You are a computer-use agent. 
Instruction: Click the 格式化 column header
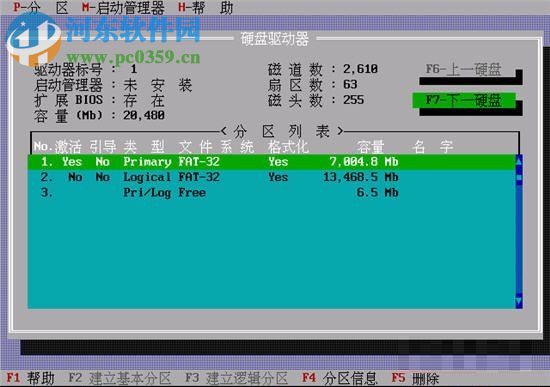(x=288, y=147)
